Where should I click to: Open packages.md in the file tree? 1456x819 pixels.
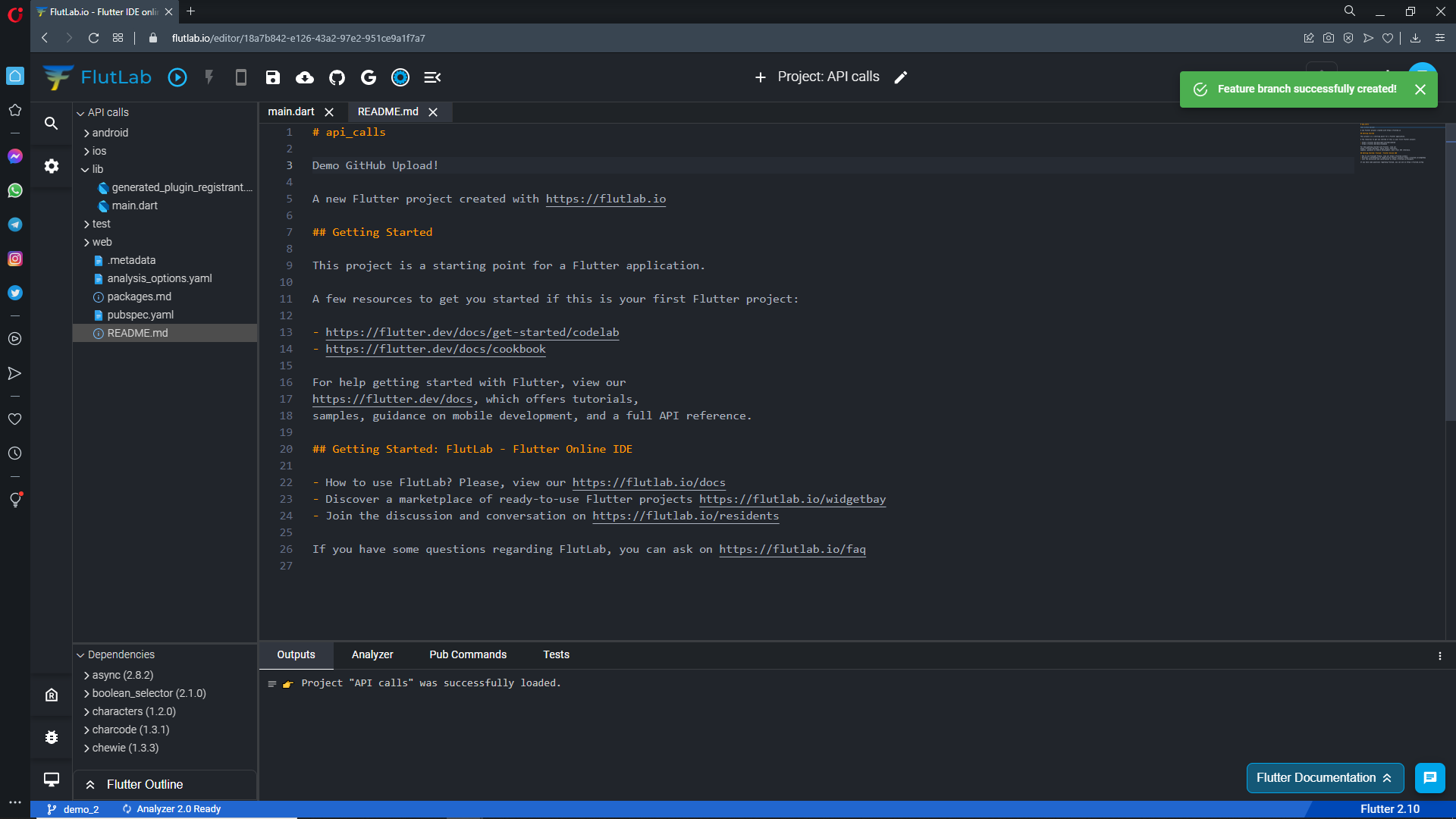coord(139,297)
